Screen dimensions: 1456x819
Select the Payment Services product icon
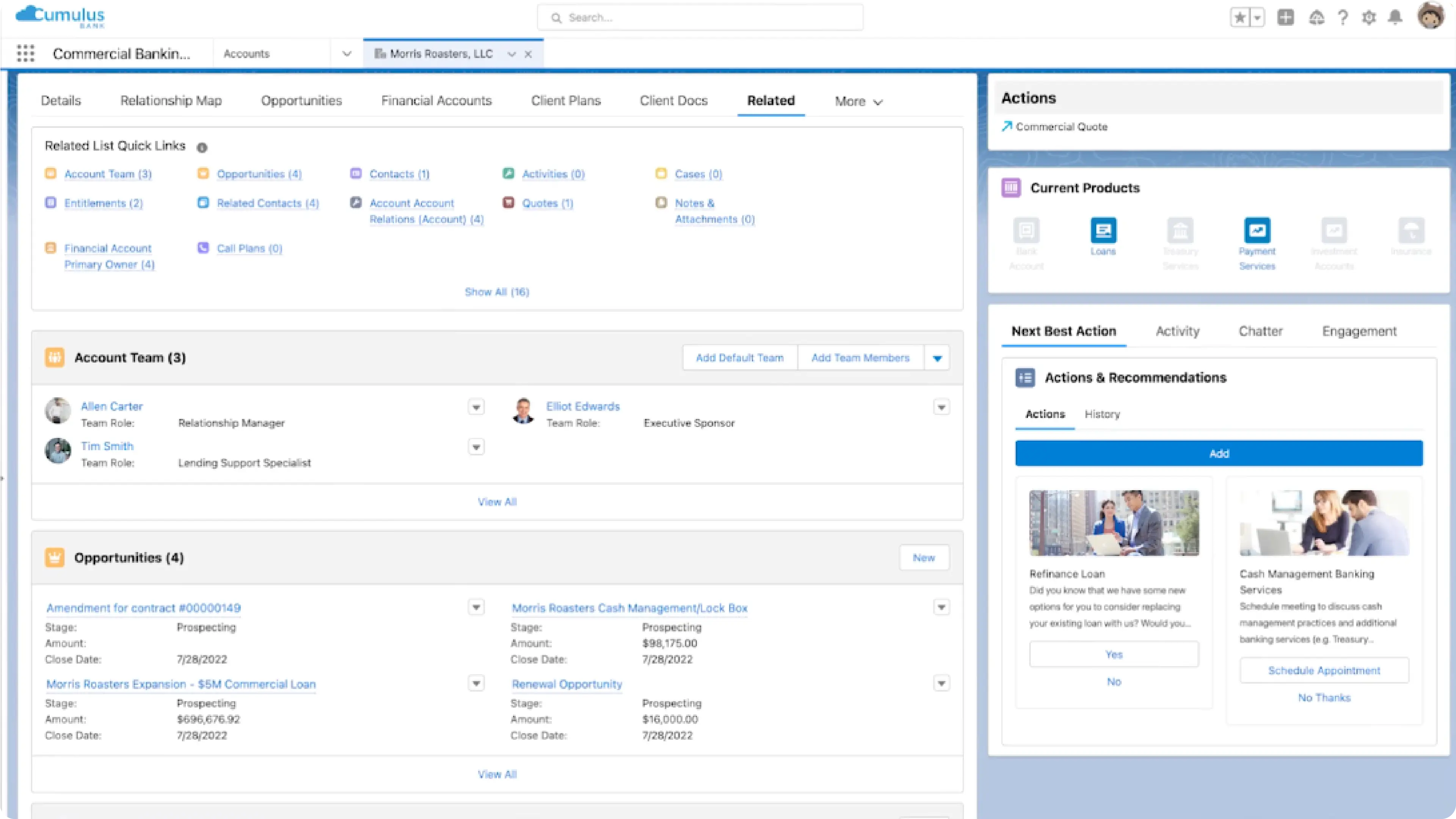[1257, 230]
